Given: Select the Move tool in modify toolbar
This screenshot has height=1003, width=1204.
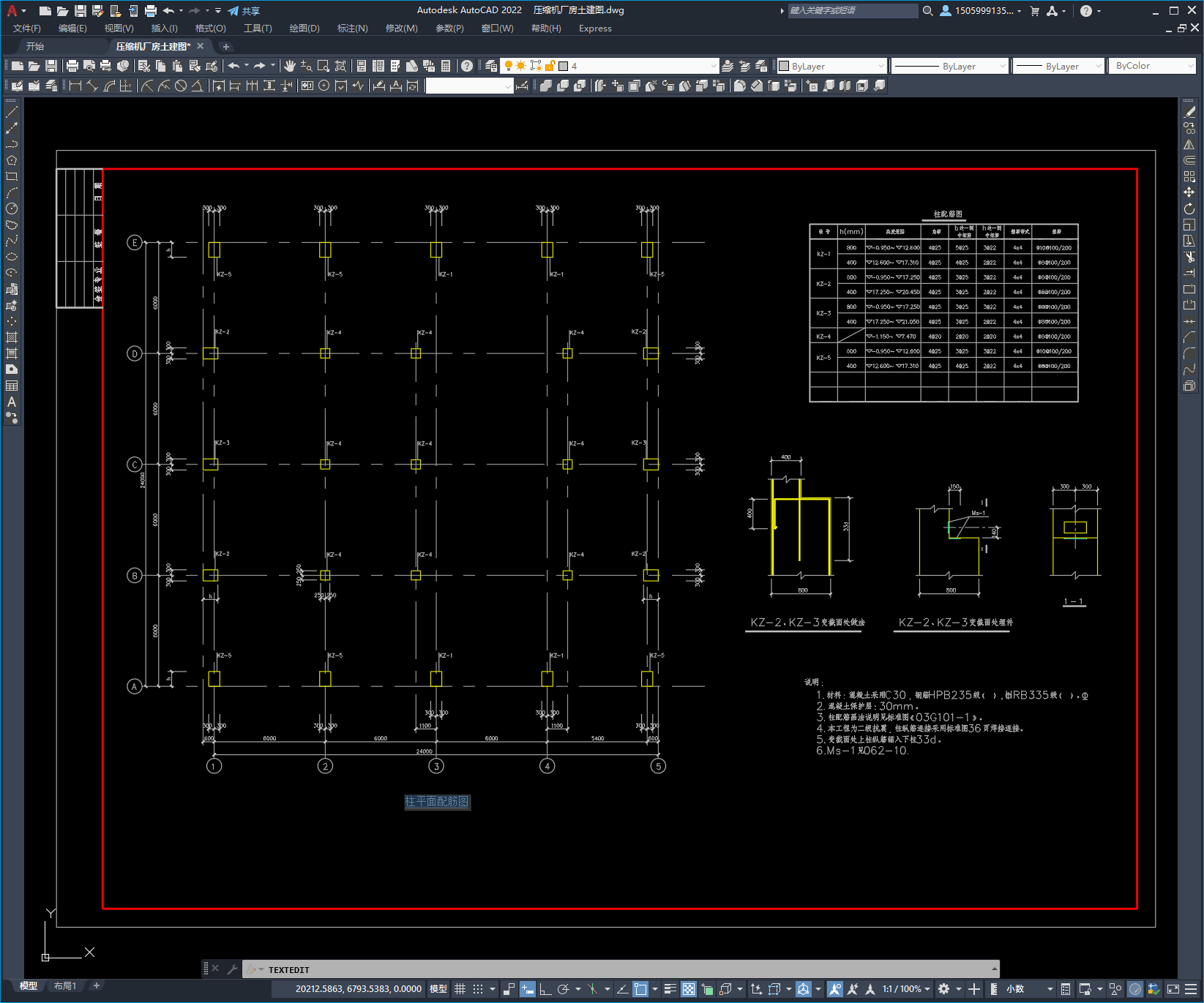Looking at the screenshot, I should pos(1189,192).
